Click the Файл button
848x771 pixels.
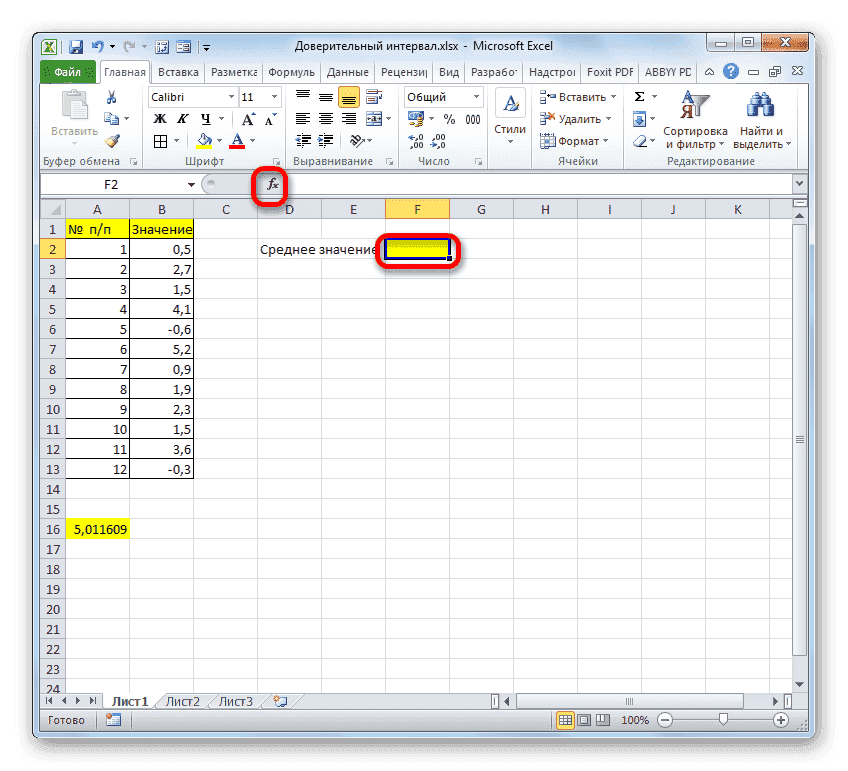(x=63, y=71)
